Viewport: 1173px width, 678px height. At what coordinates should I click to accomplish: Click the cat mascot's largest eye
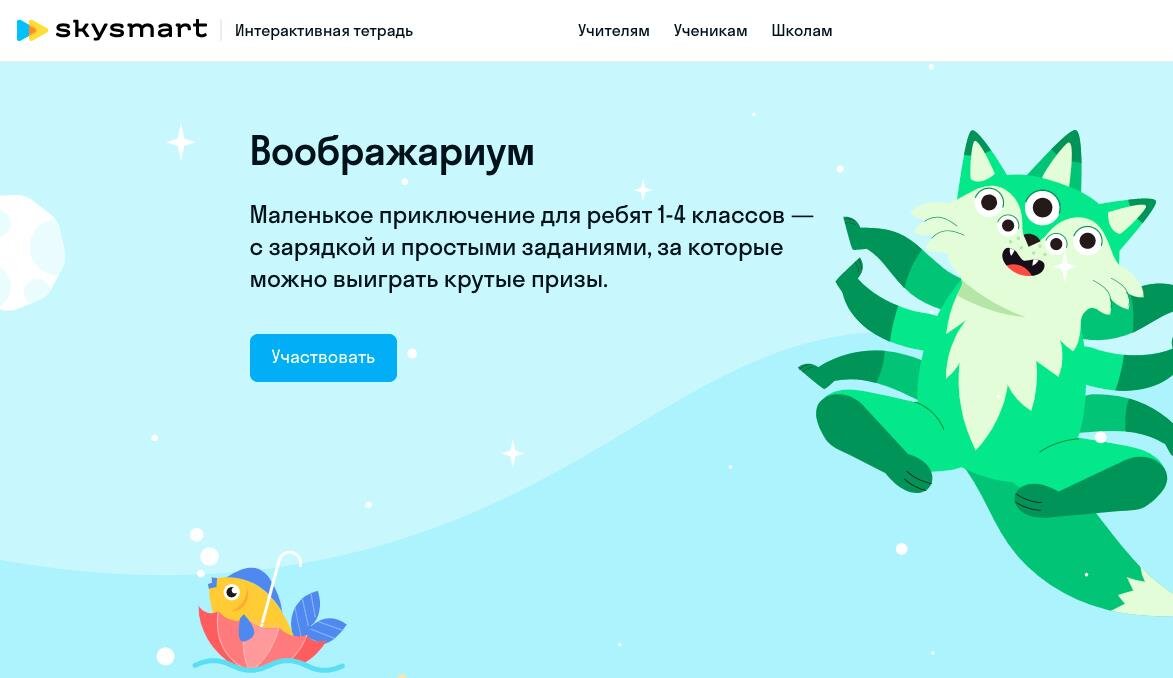[1042, 207]
